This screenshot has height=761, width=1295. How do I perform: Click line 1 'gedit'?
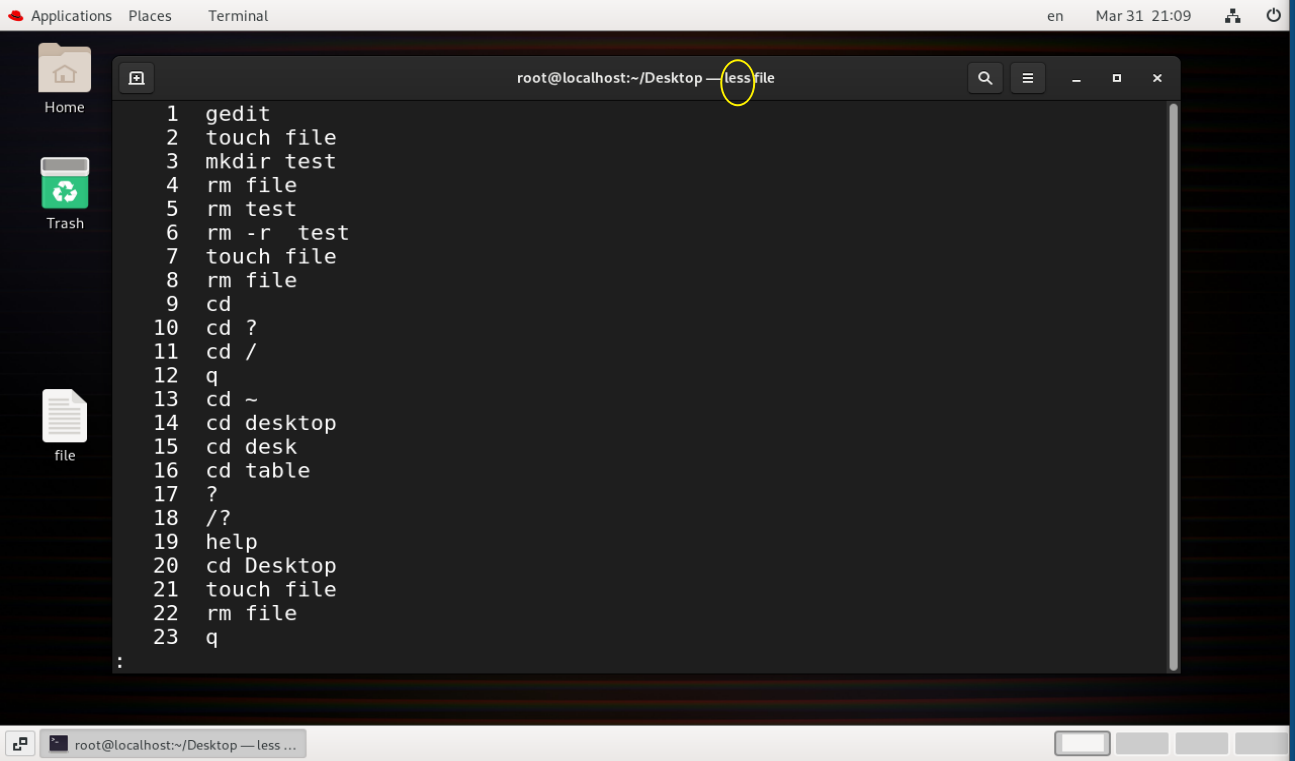(238, 114)
